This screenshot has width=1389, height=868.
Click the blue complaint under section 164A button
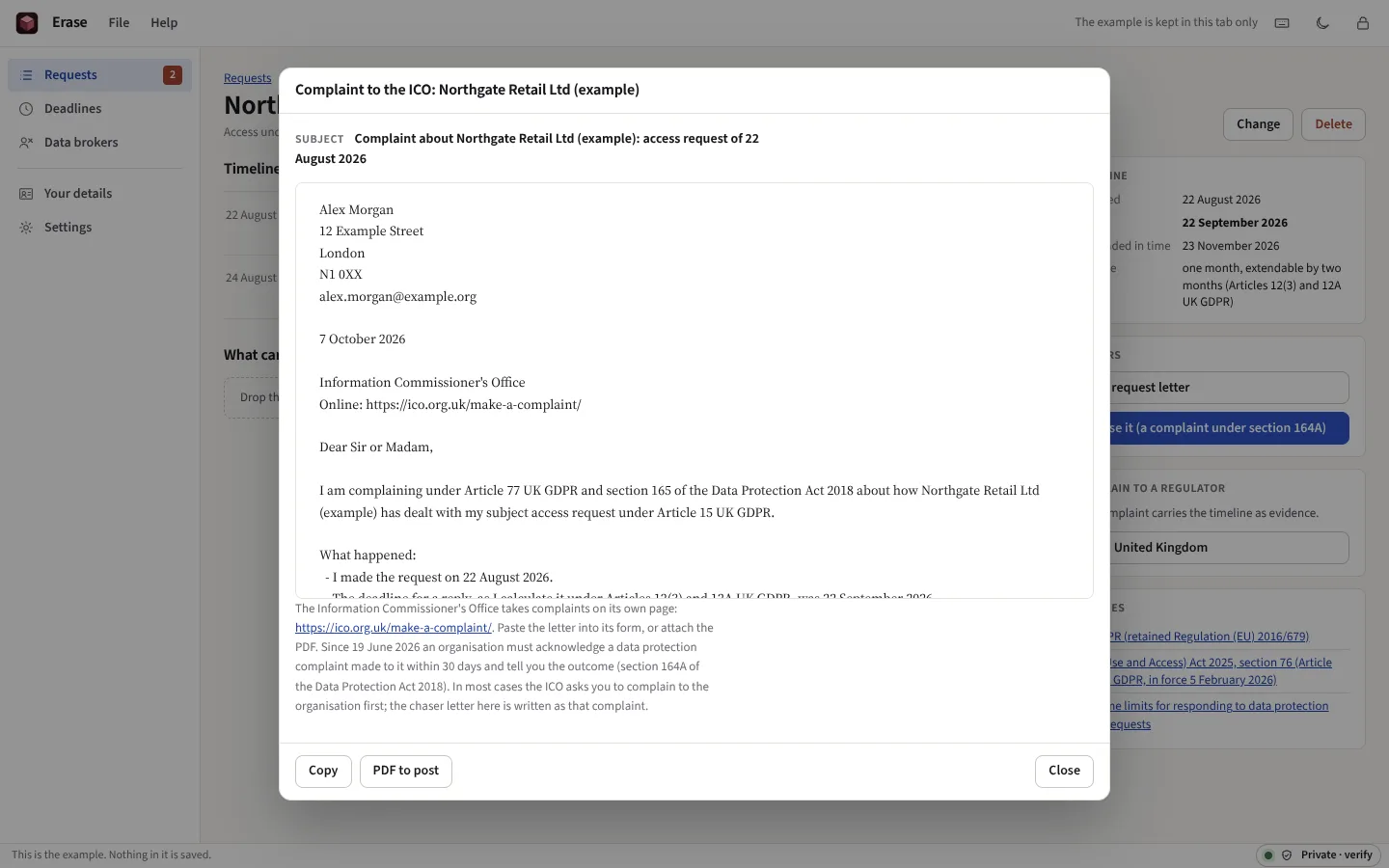click(1230, 428)
